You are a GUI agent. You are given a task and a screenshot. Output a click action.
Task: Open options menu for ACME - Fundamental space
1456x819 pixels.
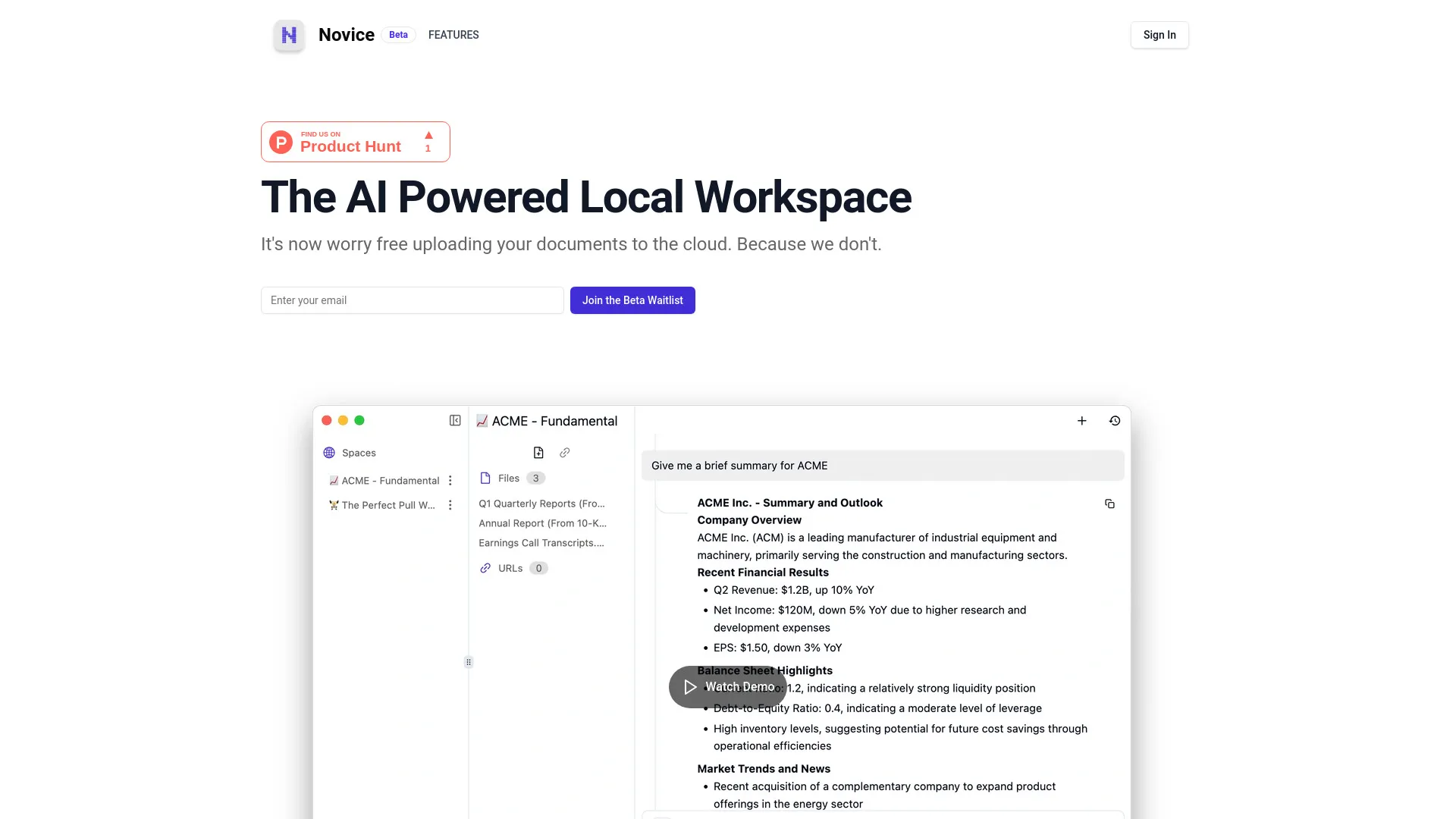point(450,480)
